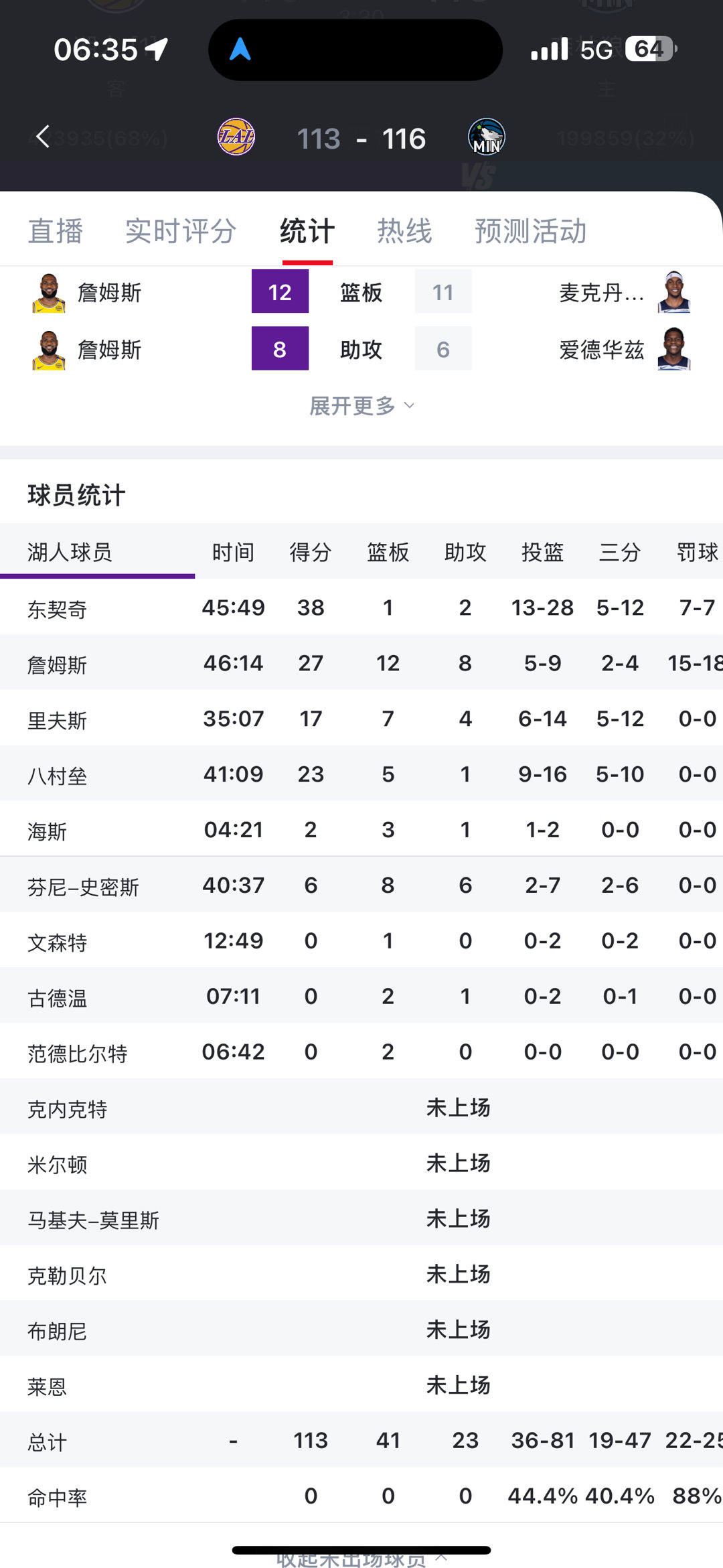Image resolution: width=723 pixels, height=1568 pixels.
Task: Open the Lakers LAL team logo
Action: [x=236, y=136]
